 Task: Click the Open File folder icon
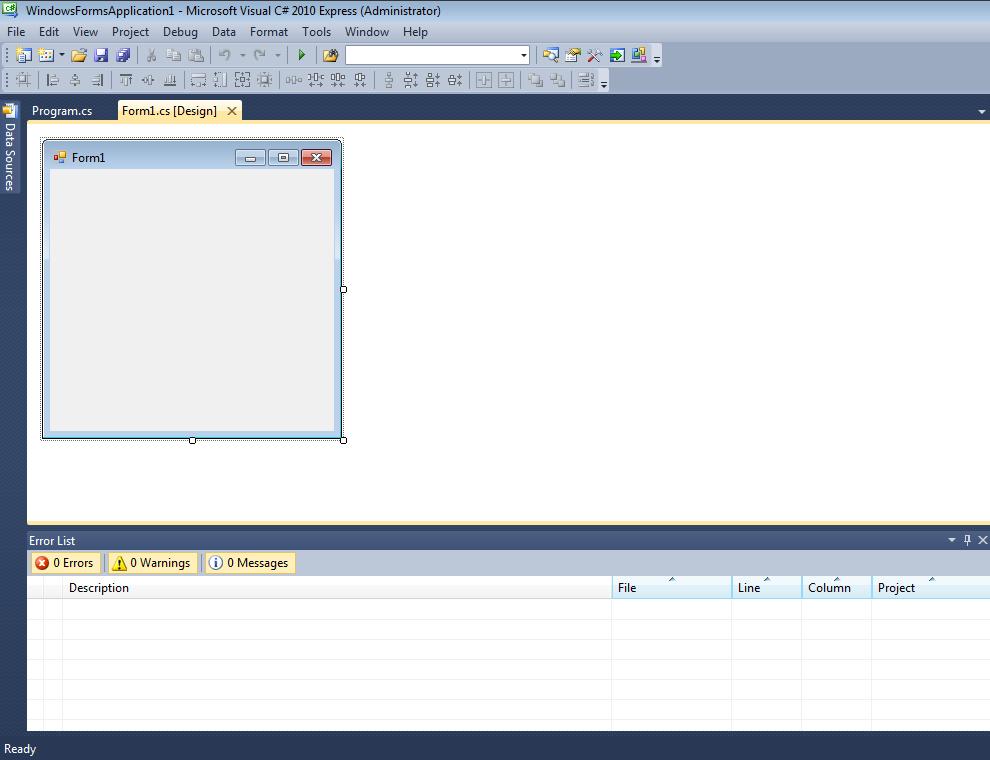tap(79, 56)
